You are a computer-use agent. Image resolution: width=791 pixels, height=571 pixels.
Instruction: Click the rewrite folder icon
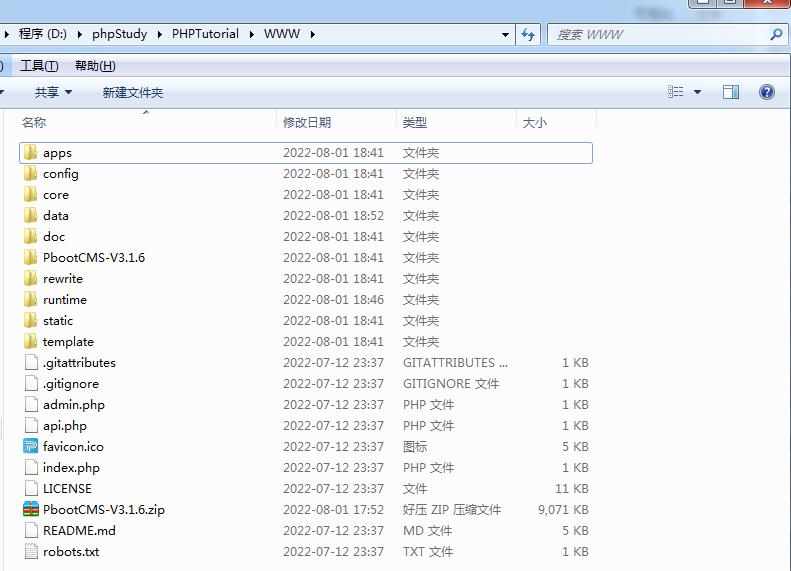point(30,278)
